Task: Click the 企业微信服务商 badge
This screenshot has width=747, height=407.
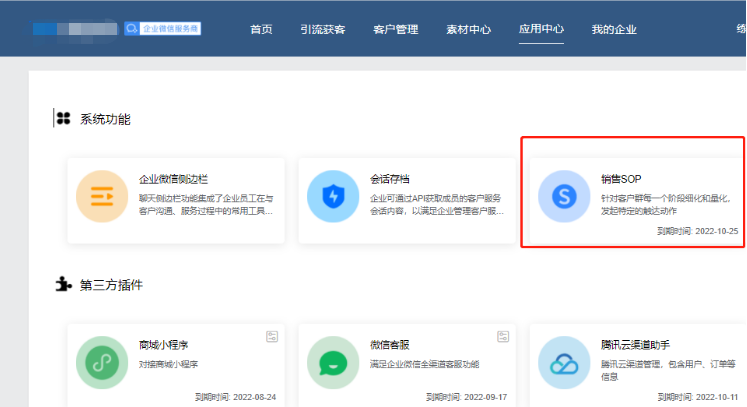Action: click(x=162, y=29)
